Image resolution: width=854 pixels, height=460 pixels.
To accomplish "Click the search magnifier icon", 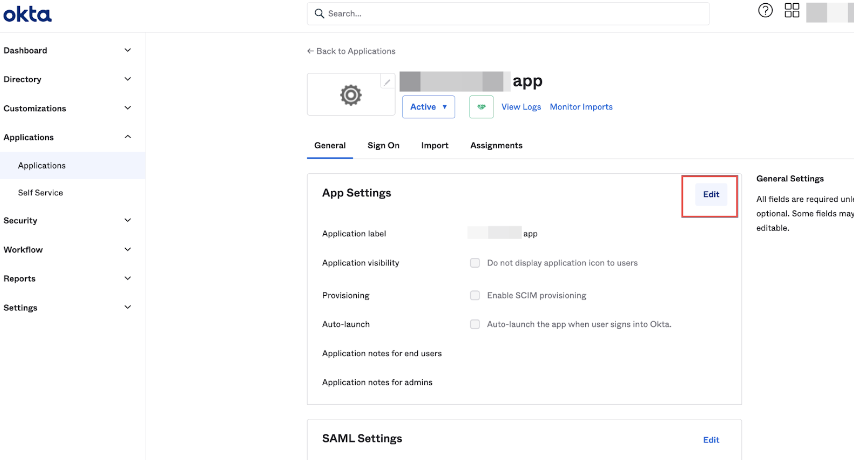I will (x=319, y=14).
